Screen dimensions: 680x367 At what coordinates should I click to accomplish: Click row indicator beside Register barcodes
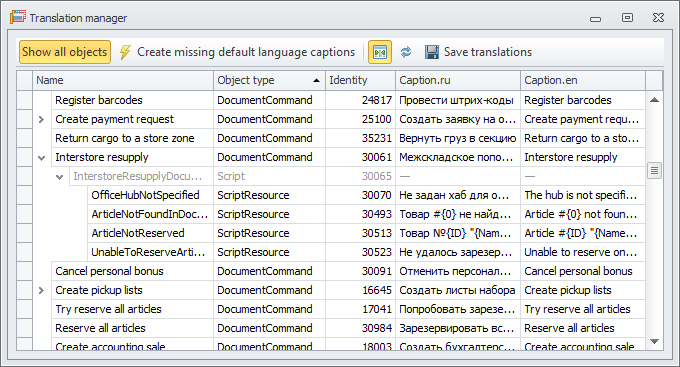pyautogui.click(x=25, y=100)
